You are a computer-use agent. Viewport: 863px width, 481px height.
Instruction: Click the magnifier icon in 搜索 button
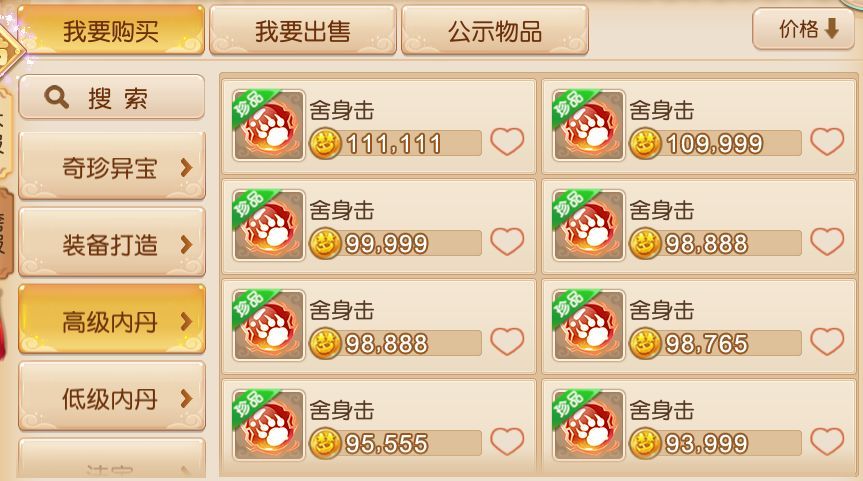pyautogui.click(x=56, y=98)
